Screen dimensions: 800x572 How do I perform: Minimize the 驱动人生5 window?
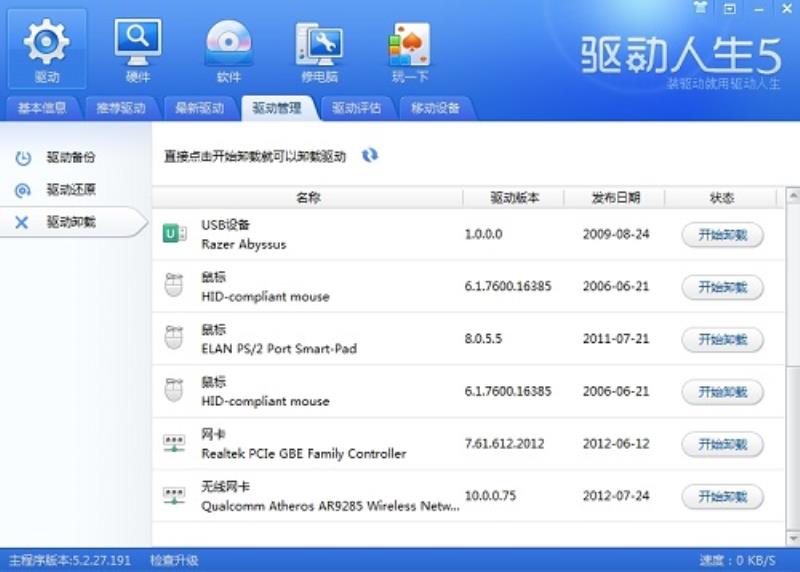[x=759, y=9]
